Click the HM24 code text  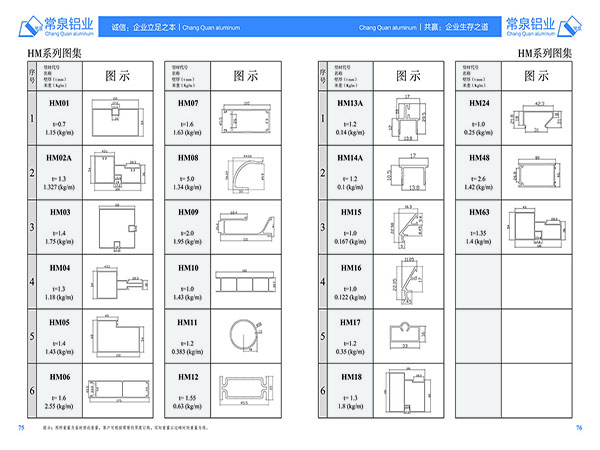point(479,103)
